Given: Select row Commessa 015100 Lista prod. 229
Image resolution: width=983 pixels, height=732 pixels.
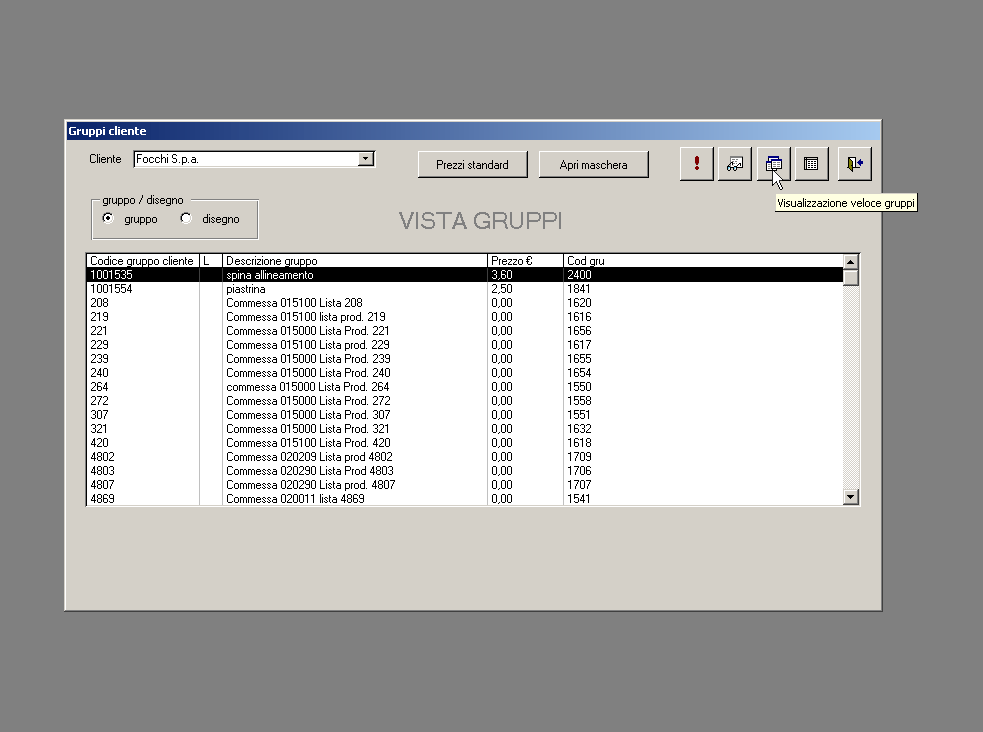Looking at the screenshot, I should tap(465, 345).
